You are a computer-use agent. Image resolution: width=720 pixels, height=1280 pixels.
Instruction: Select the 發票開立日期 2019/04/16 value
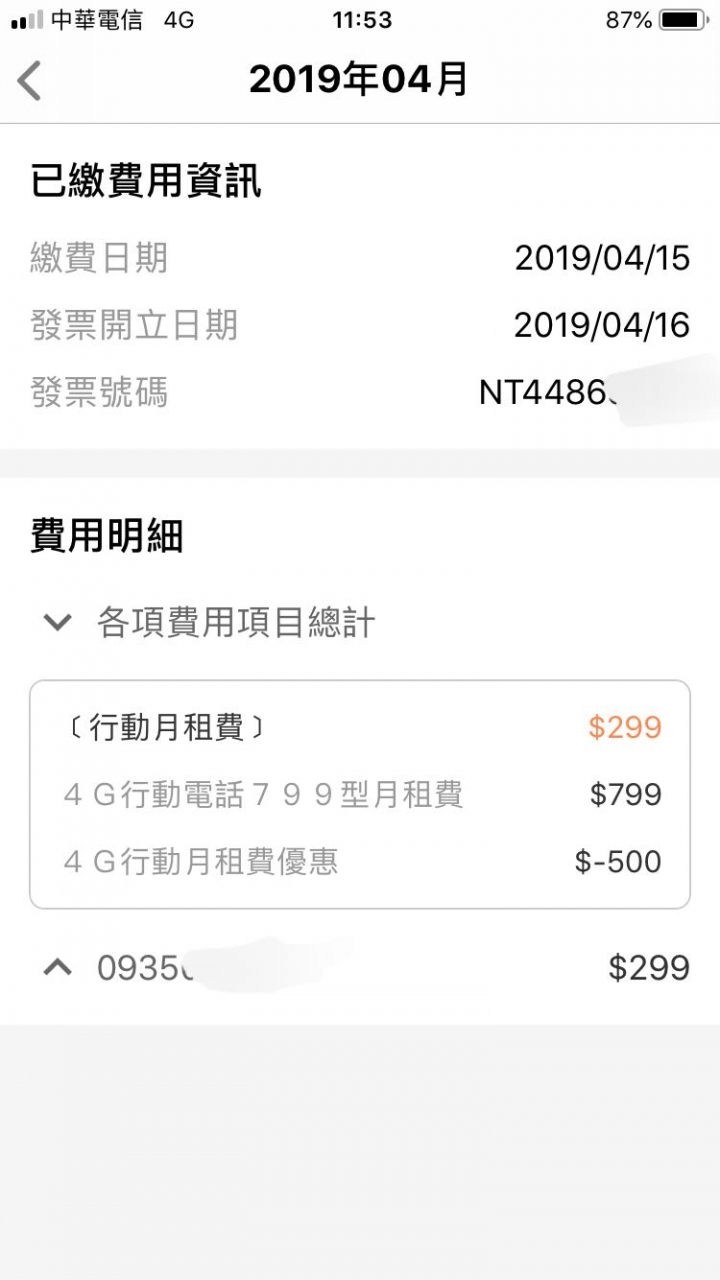coord(602,325)
